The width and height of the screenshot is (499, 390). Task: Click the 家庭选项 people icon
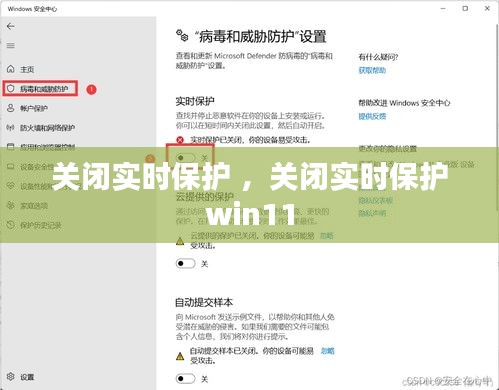(x=11, y=205)
